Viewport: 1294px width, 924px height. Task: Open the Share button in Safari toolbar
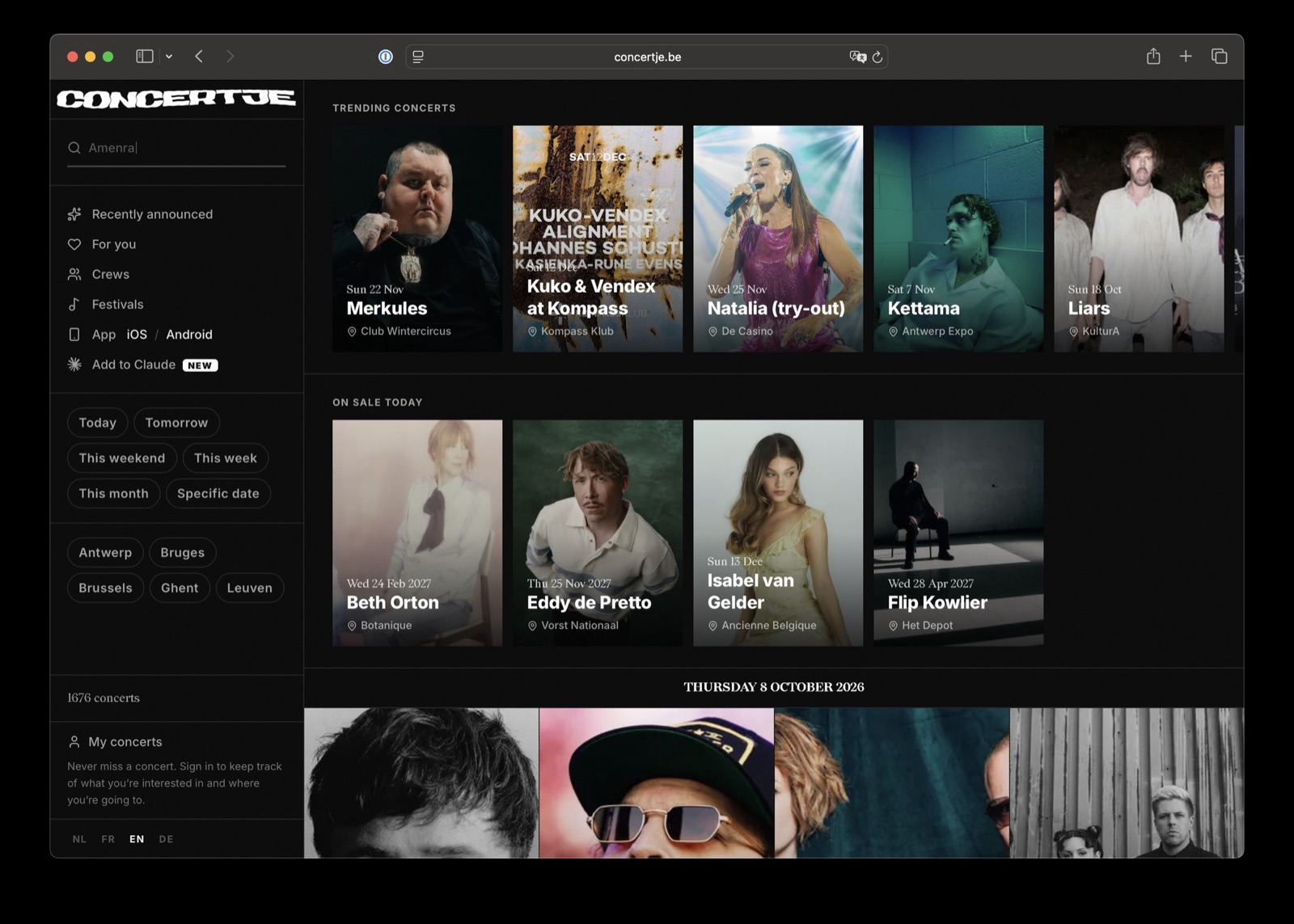coord(1153,57)
